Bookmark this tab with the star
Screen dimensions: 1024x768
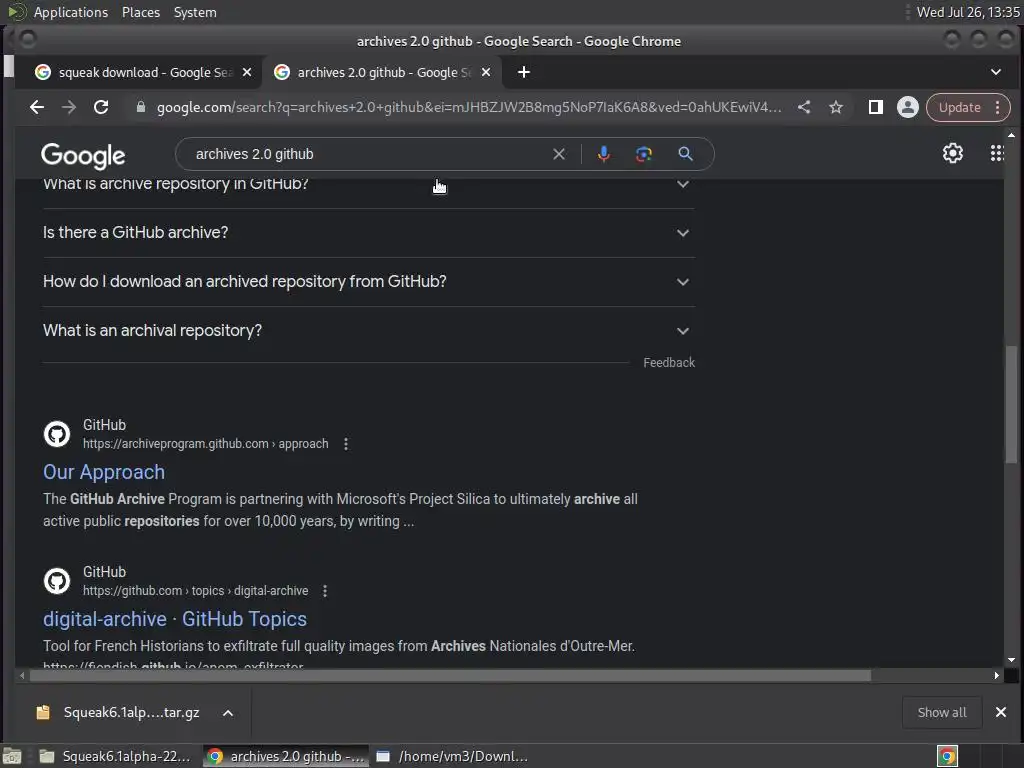pos(836,107)
